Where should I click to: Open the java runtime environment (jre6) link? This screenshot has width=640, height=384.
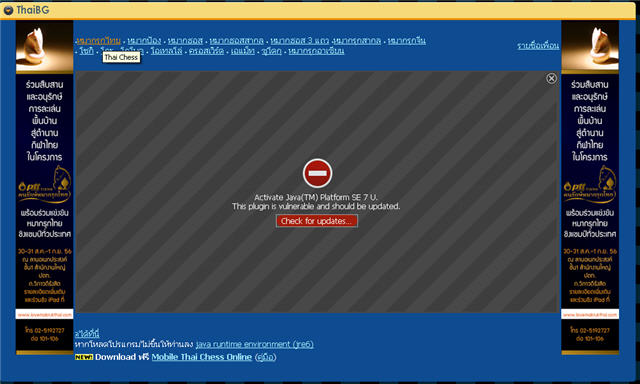pyautogui.click(x=255, y=344)
